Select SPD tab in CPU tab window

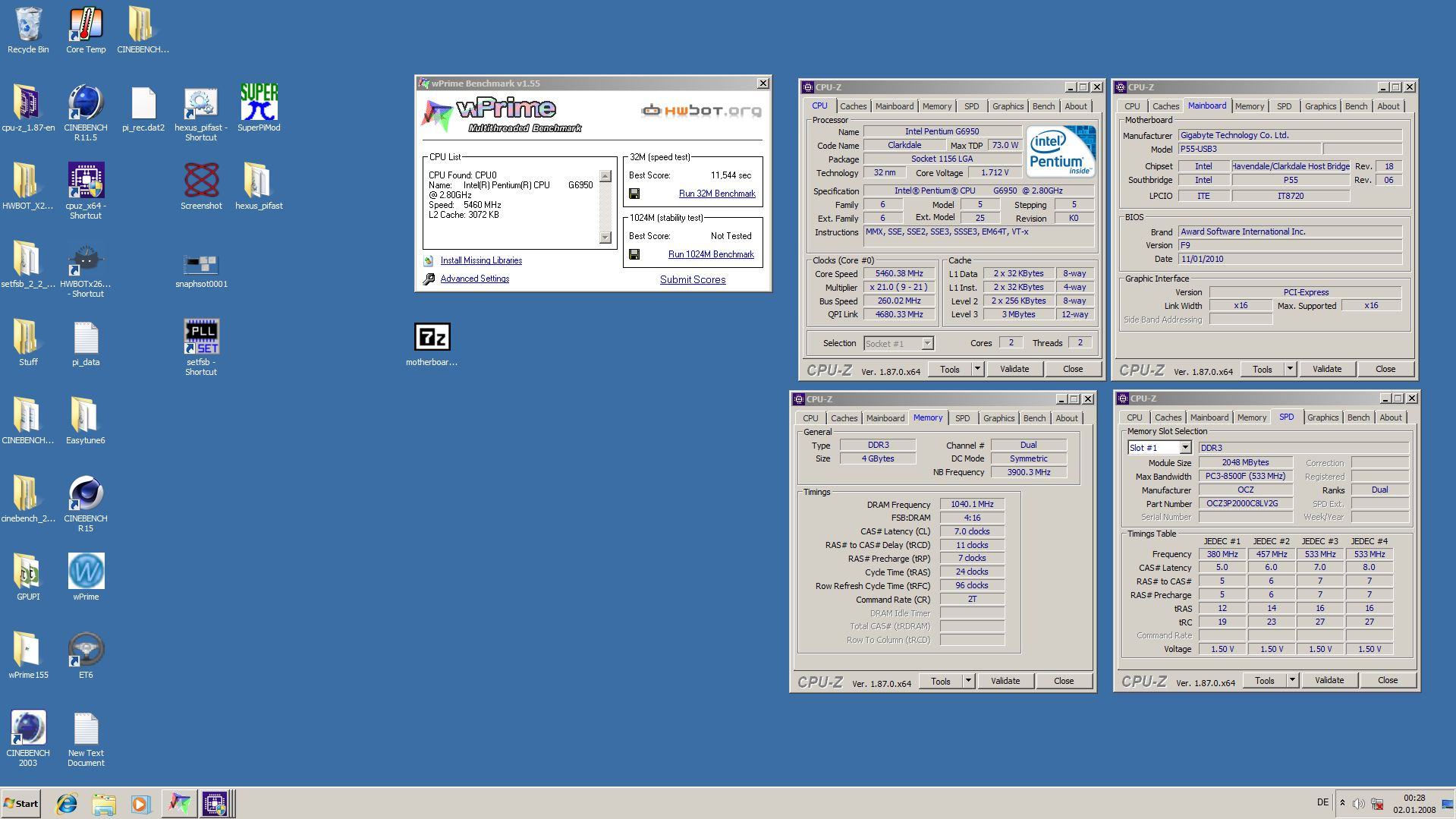971,106
